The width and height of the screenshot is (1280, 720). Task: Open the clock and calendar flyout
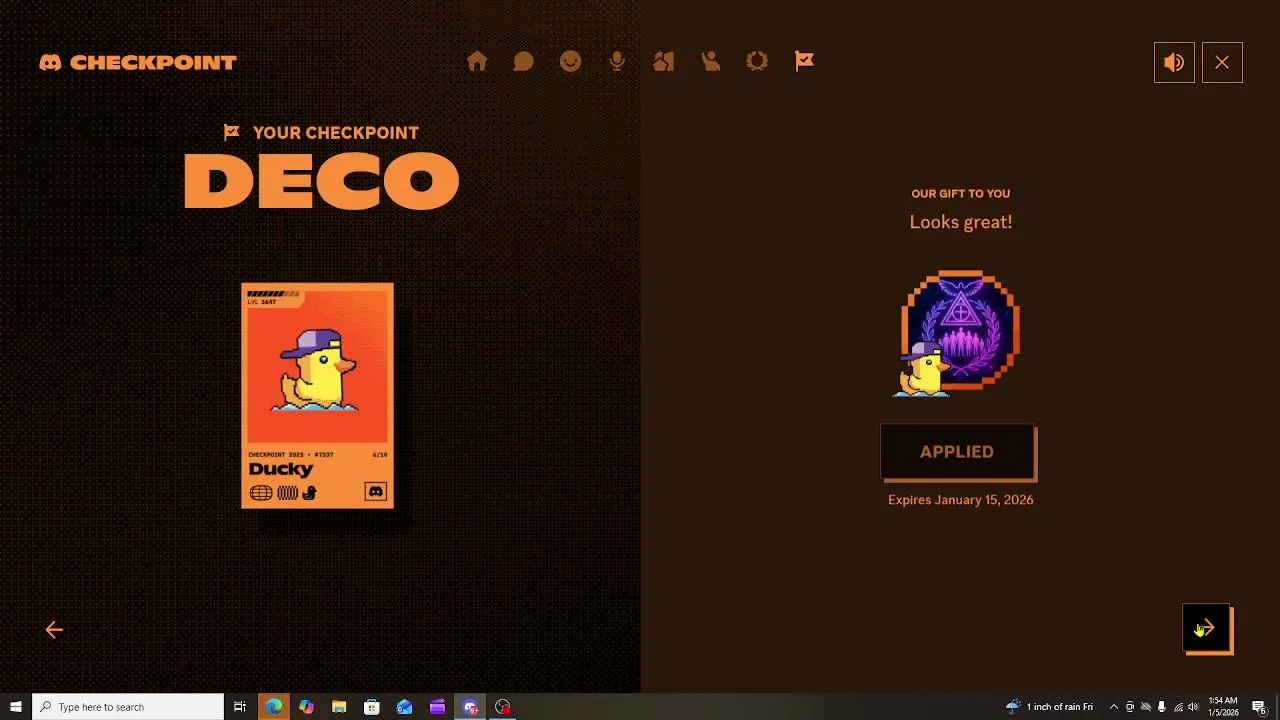point(1223,707)
